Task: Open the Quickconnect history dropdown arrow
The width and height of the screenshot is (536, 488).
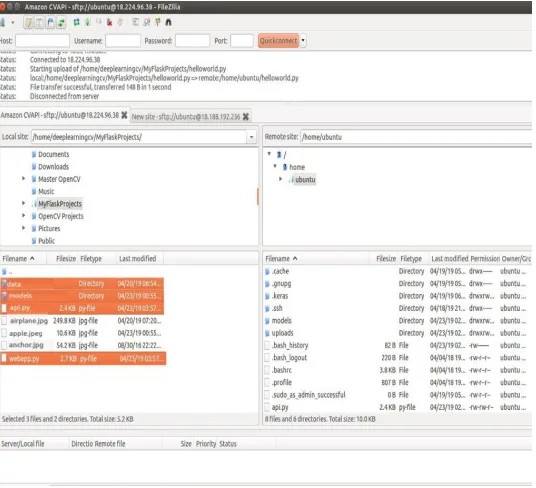Action: [303, 41]
